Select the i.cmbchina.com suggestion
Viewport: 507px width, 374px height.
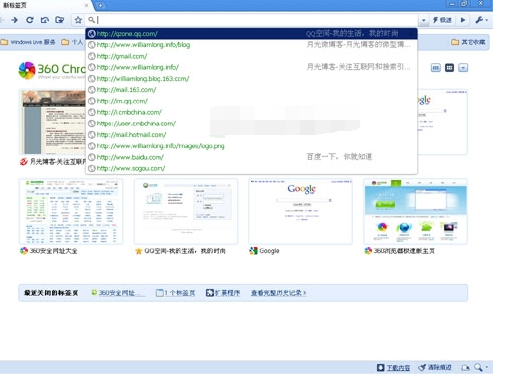[x=251, y=112]
